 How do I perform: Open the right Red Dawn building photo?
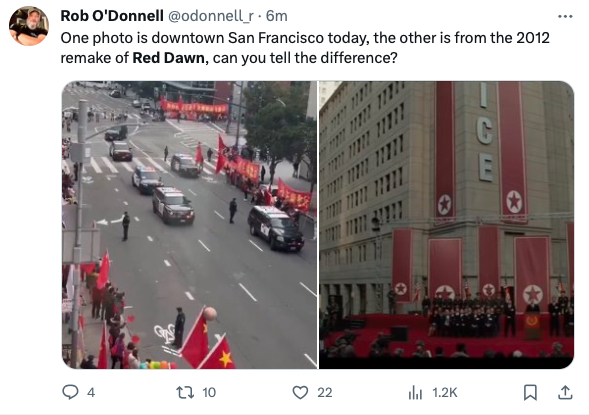click(x=446, y=225)
